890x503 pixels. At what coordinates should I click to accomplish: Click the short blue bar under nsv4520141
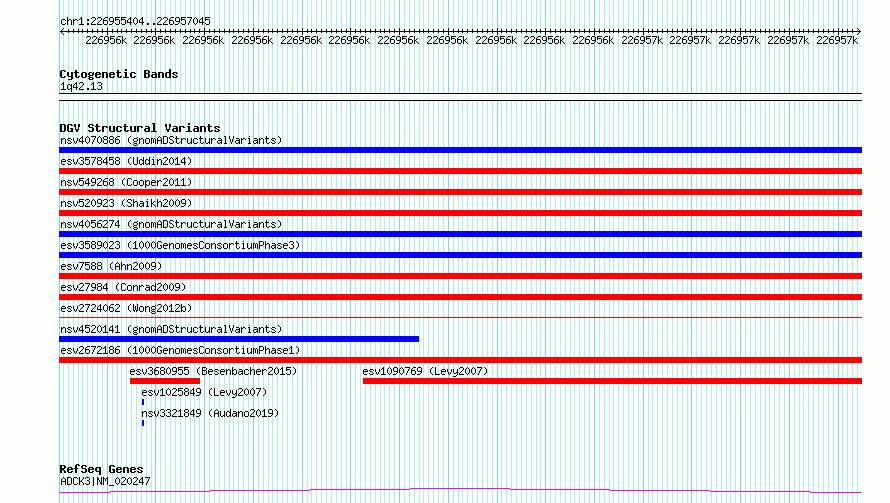point(239,339)
